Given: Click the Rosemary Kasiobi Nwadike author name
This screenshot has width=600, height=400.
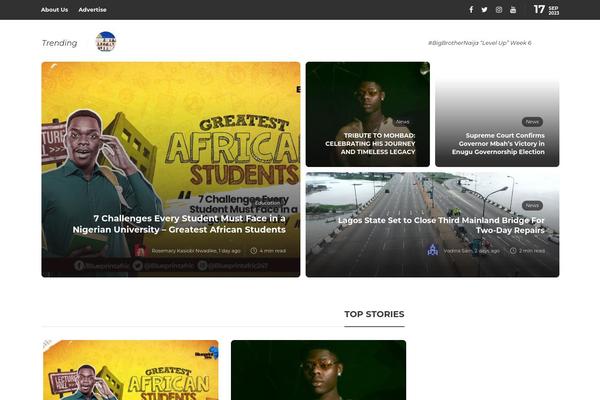Looking at the screenshot, I should (184, 251).
